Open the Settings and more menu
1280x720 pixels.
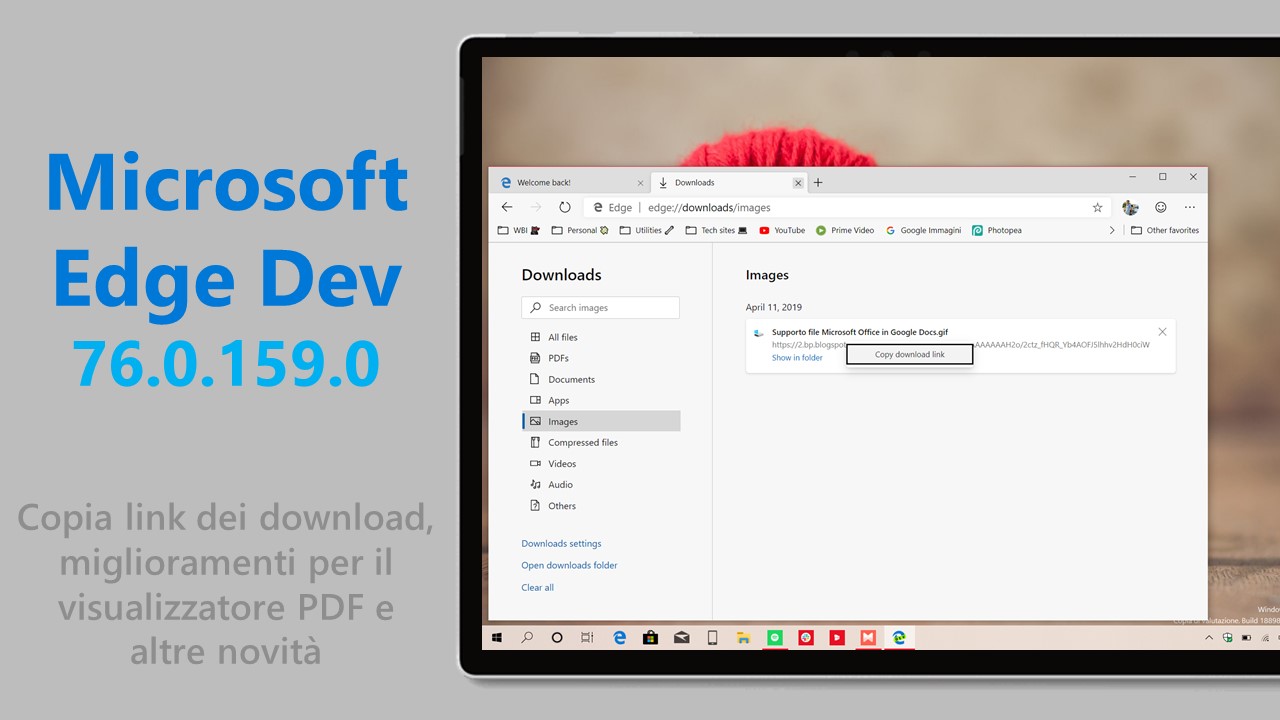coord(1189,207)
